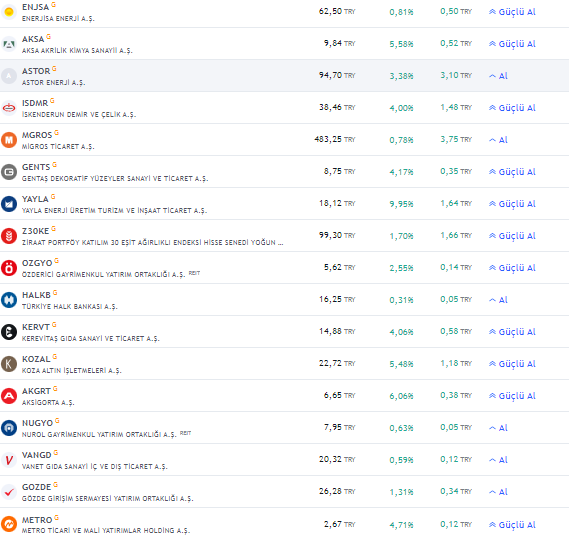
Task: Open the HALKB ticker symbol
Action: pos(36,295)
